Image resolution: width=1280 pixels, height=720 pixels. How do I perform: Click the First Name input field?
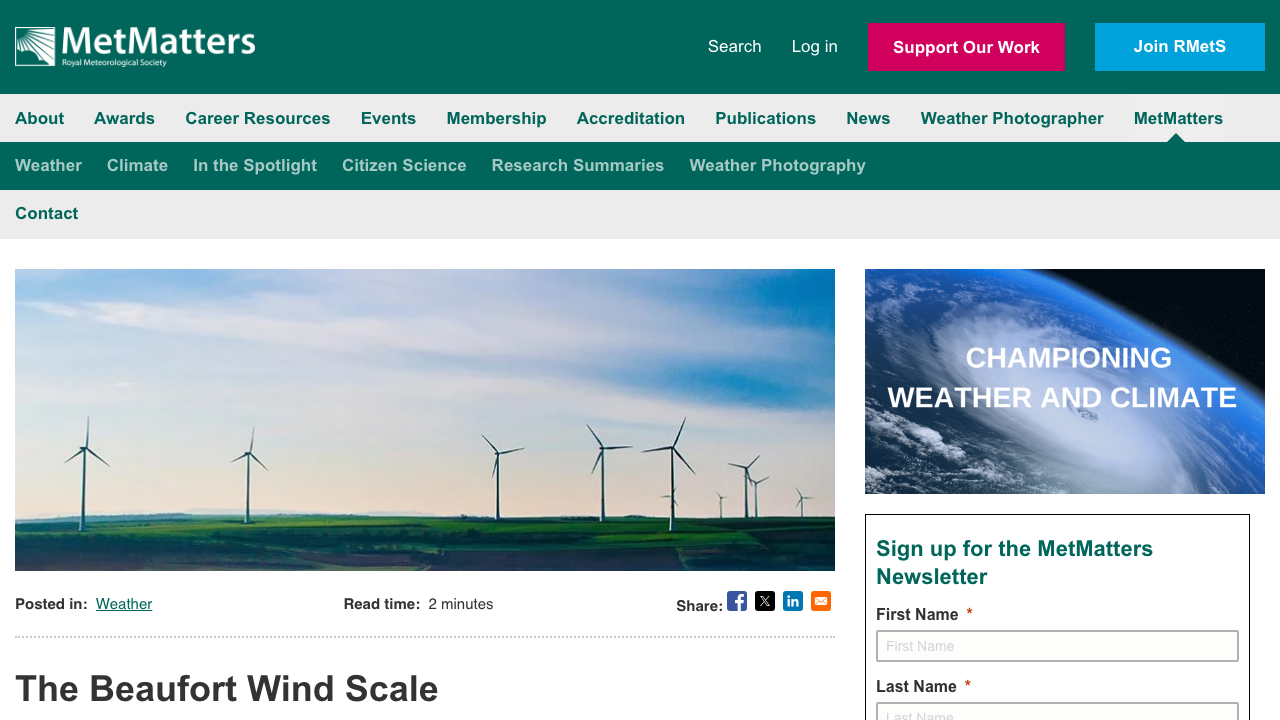point(1057,645)
